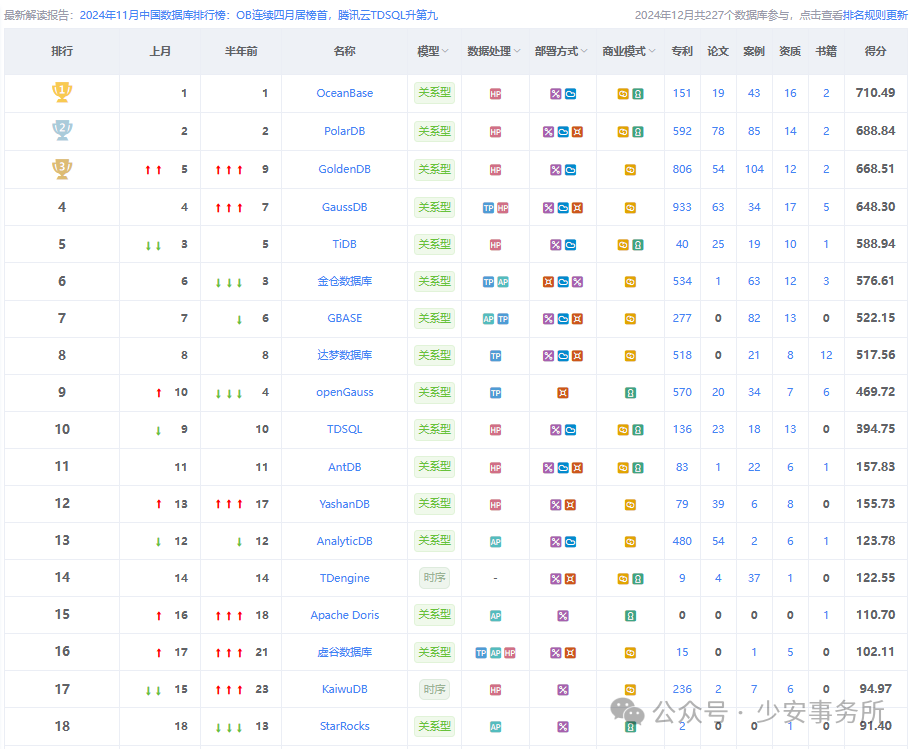
Task: Open the YashanDB database link
Action: tap(344, 504)
